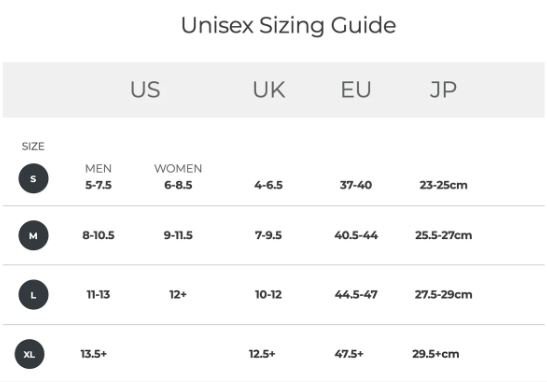Viewport: 547px width, 382px height.
Task: Click the JP 27.5-29cm size value
Action: pos(443,294)
